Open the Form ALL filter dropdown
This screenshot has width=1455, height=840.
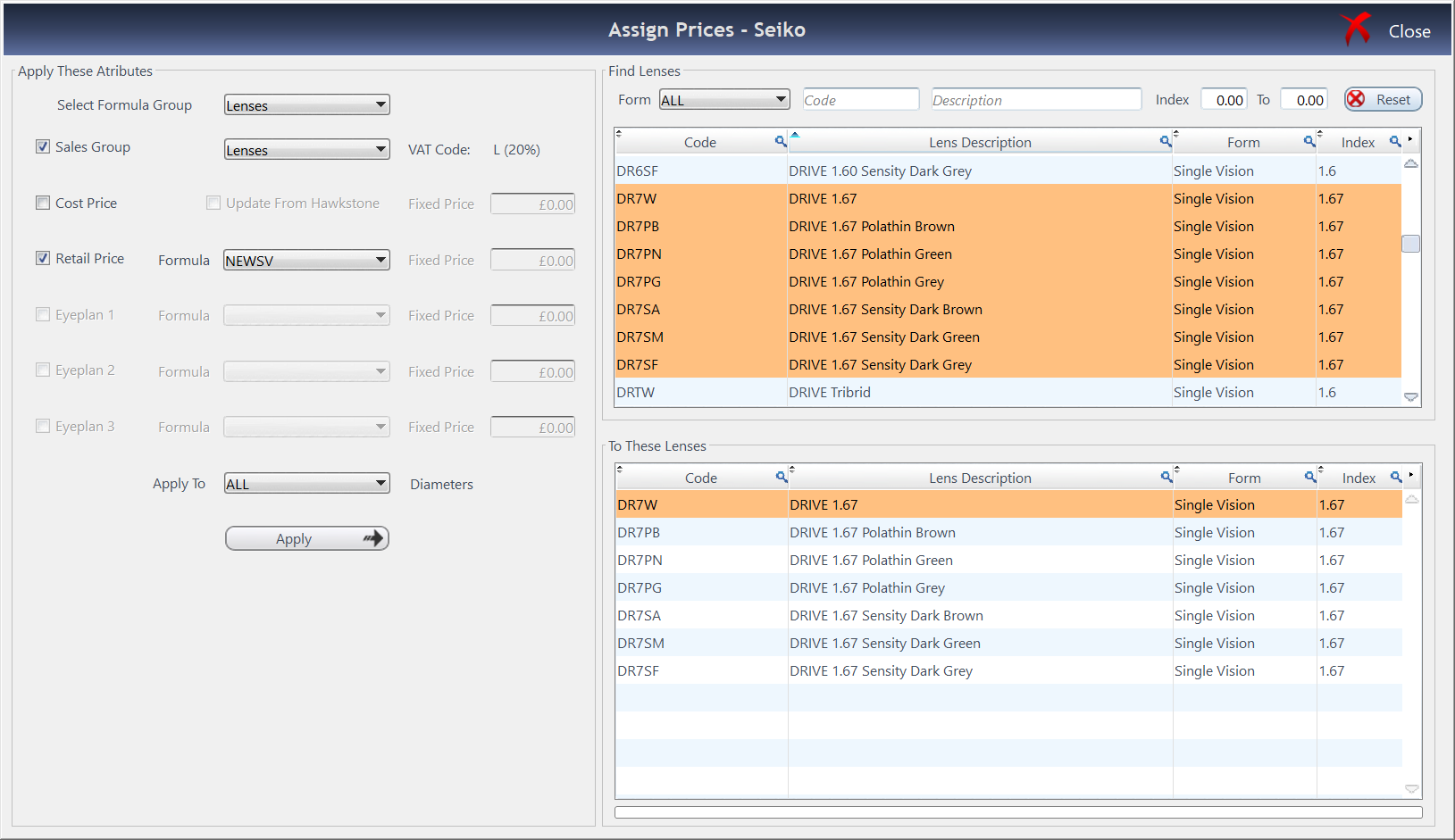724,99
